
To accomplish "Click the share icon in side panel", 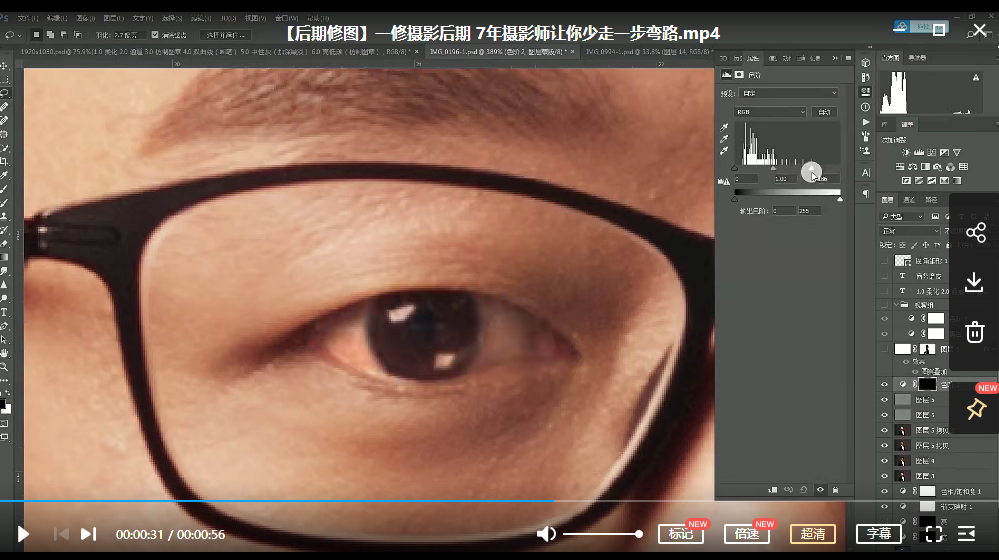I will pos(975,233).
